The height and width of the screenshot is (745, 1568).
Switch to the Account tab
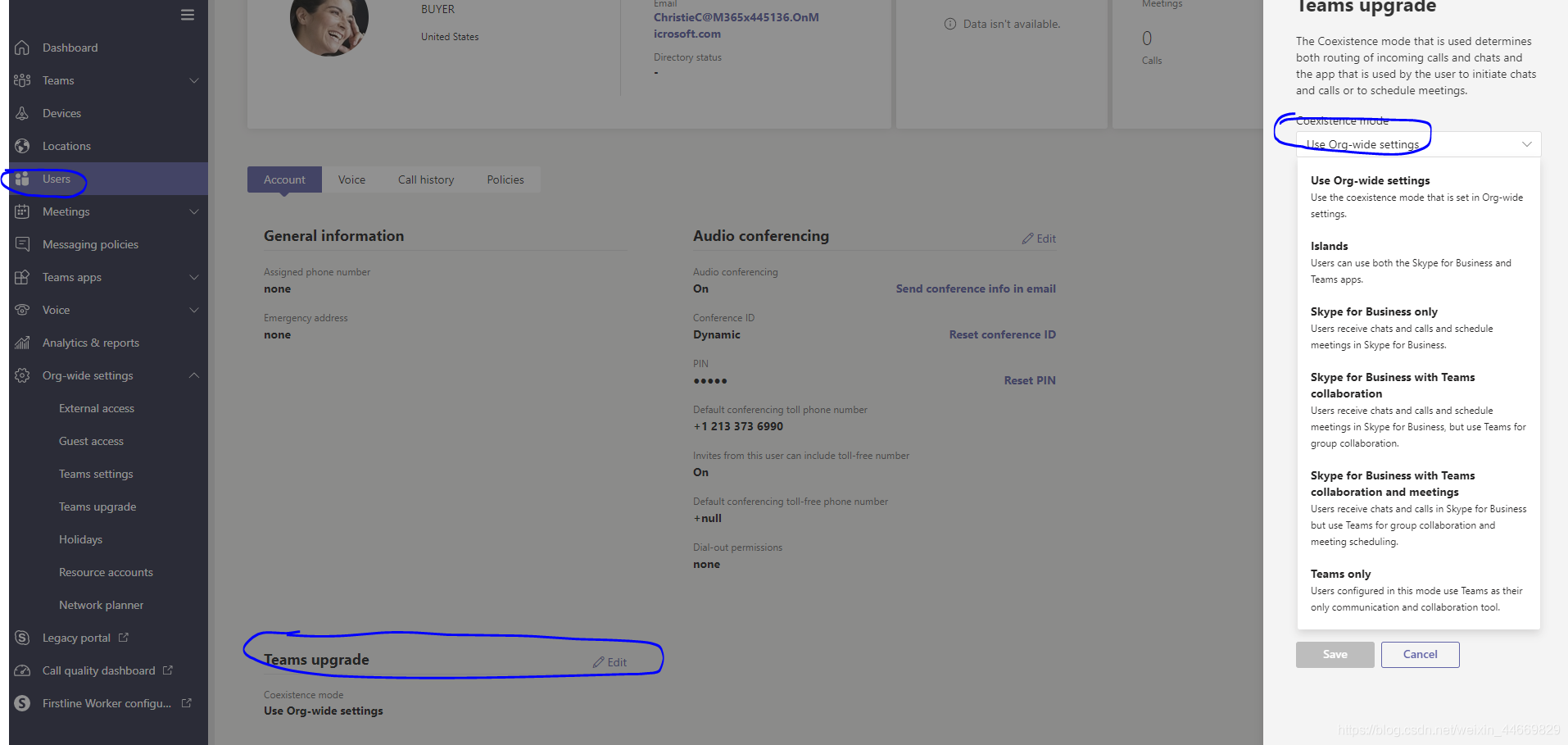(284, 179)
